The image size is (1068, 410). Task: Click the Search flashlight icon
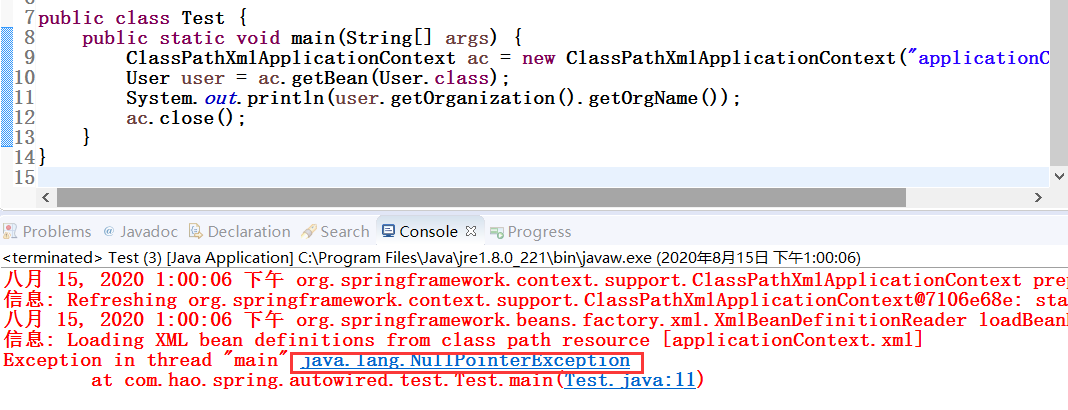click(x=309, y=232)
